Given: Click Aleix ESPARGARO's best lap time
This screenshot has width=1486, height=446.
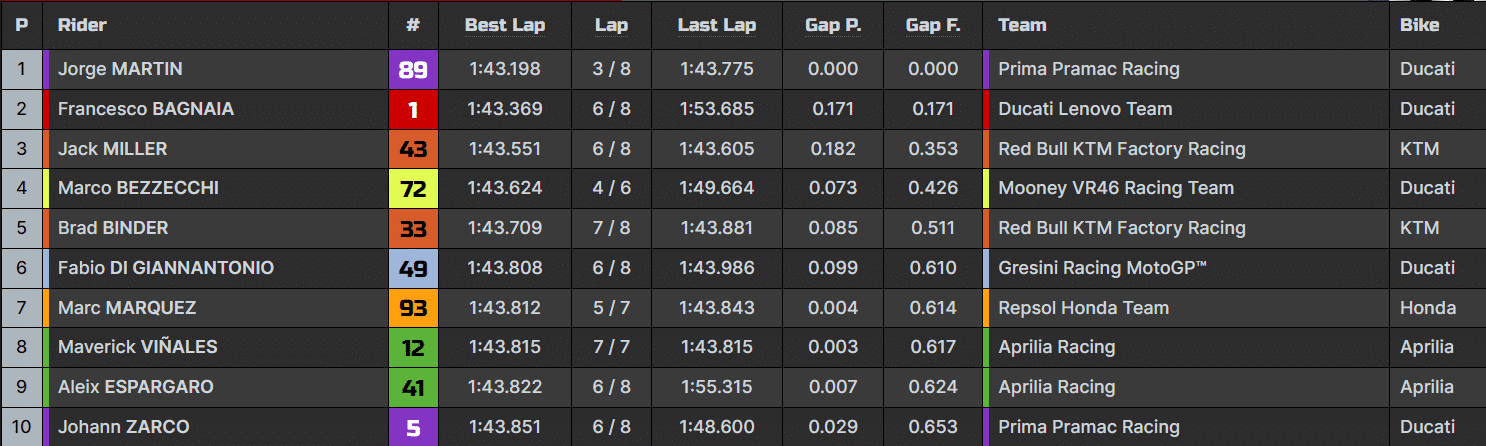Looking at the screenshot, I should pyautogui.click(x=505, y=387).
